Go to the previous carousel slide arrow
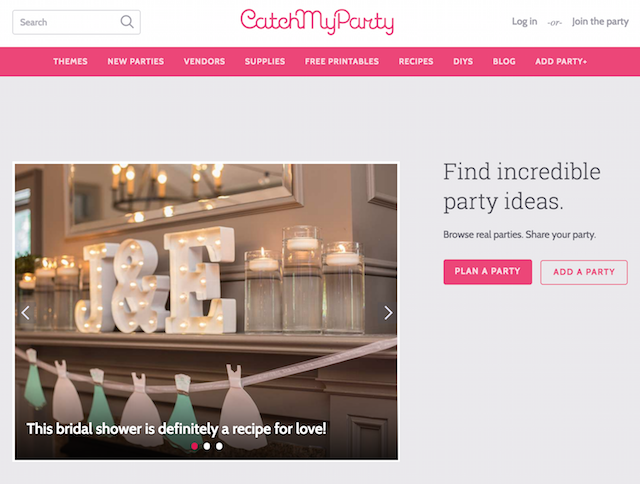The image size is (640, 484). tap(26, 313)
